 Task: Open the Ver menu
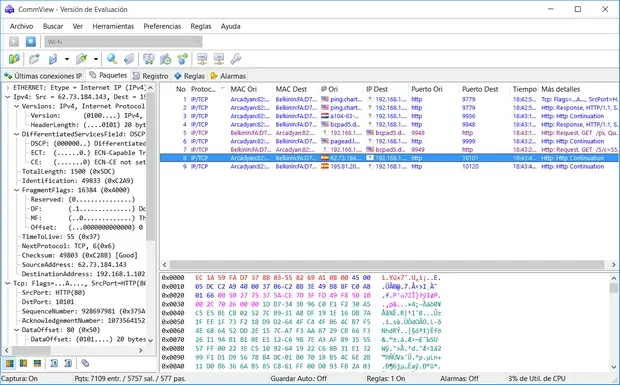78,26
